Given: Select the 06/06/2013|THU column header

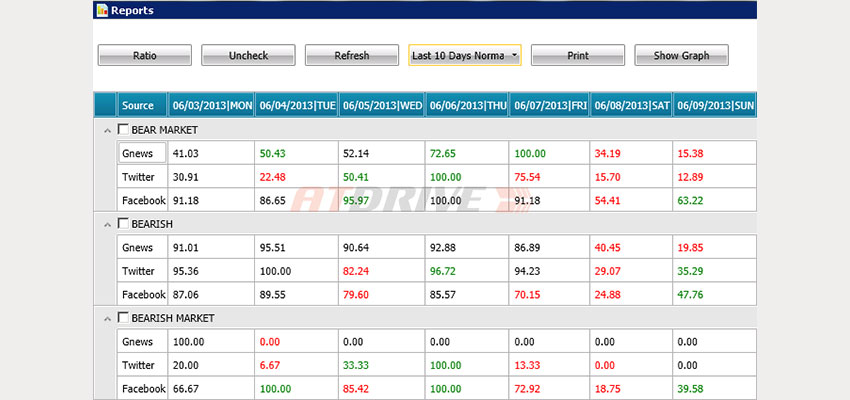Looking at the screenshot, I should tap(467, 105).
